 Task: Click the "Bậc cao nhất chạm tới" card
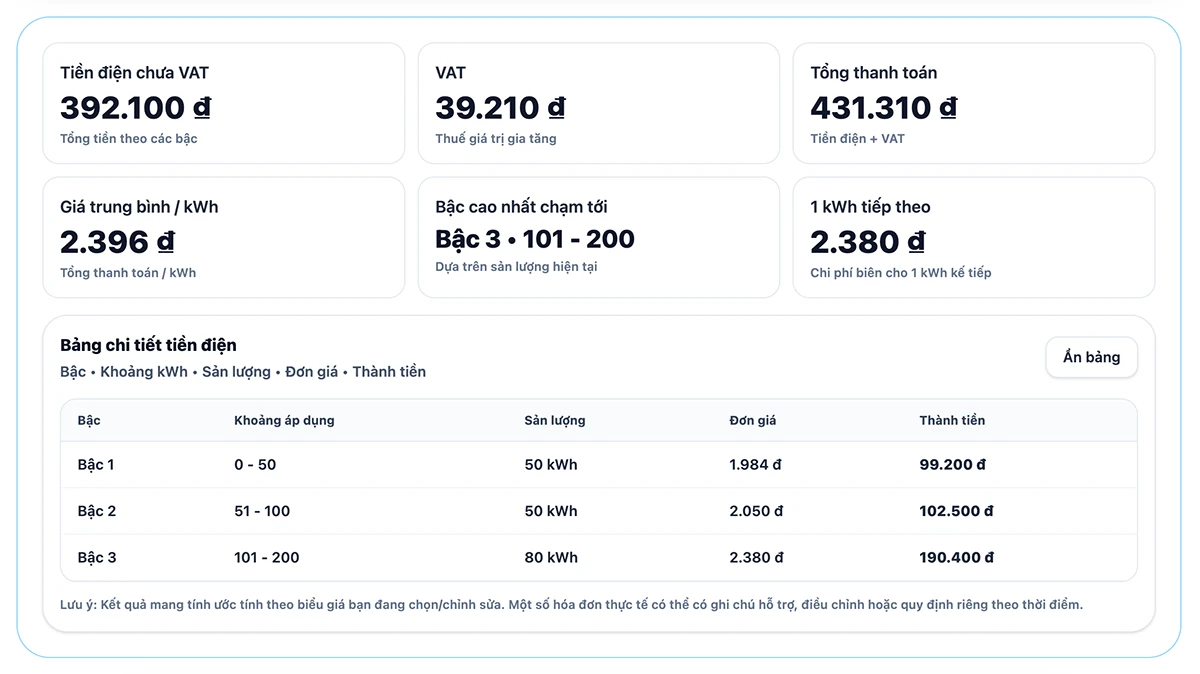coord(598,237)
